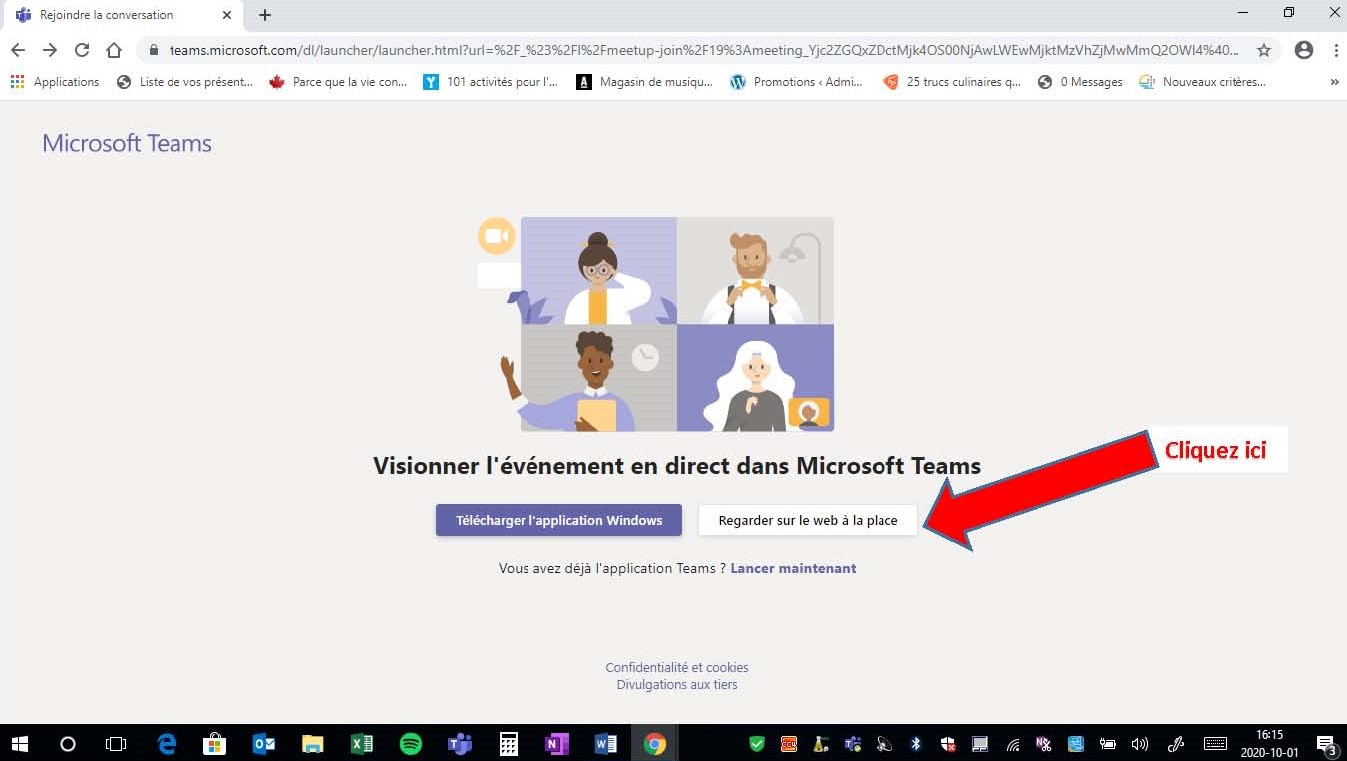This screenshot has height=761, width=1347.
Task: Open '25 trucs culinaires q...' bookmark
Action: (x=952, y=82)
